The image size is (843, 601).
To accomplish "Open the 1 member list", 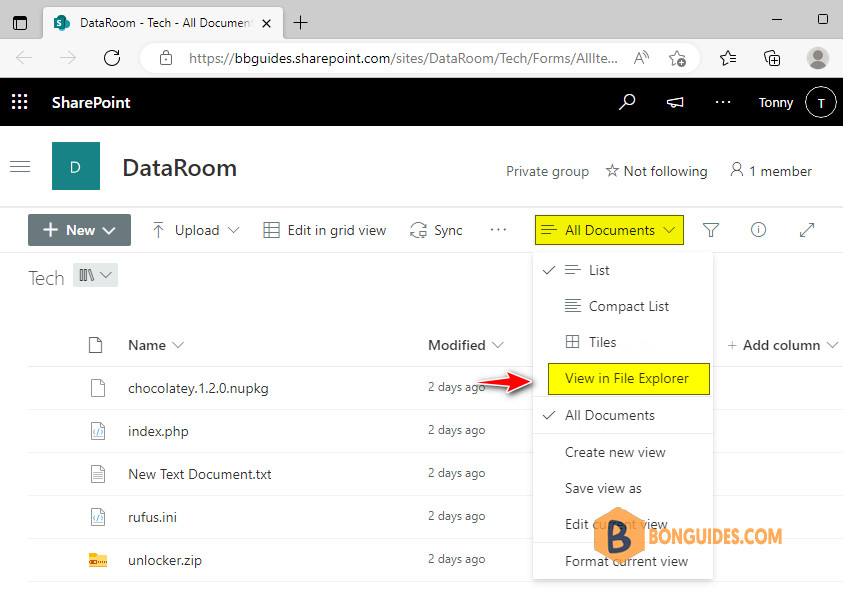I will point(770,171).
